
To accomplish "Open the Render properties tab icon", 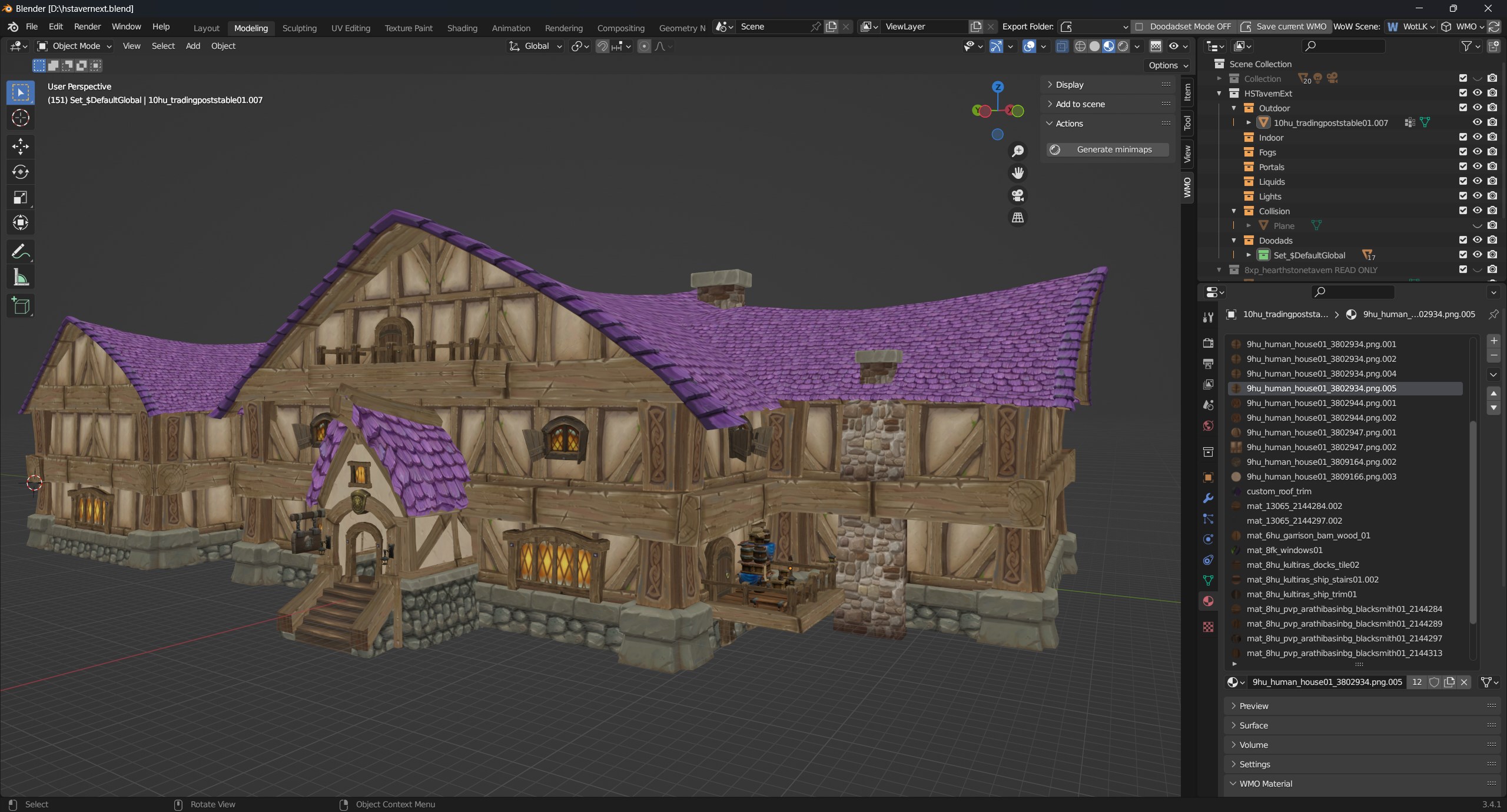I will coord(1208,343).
